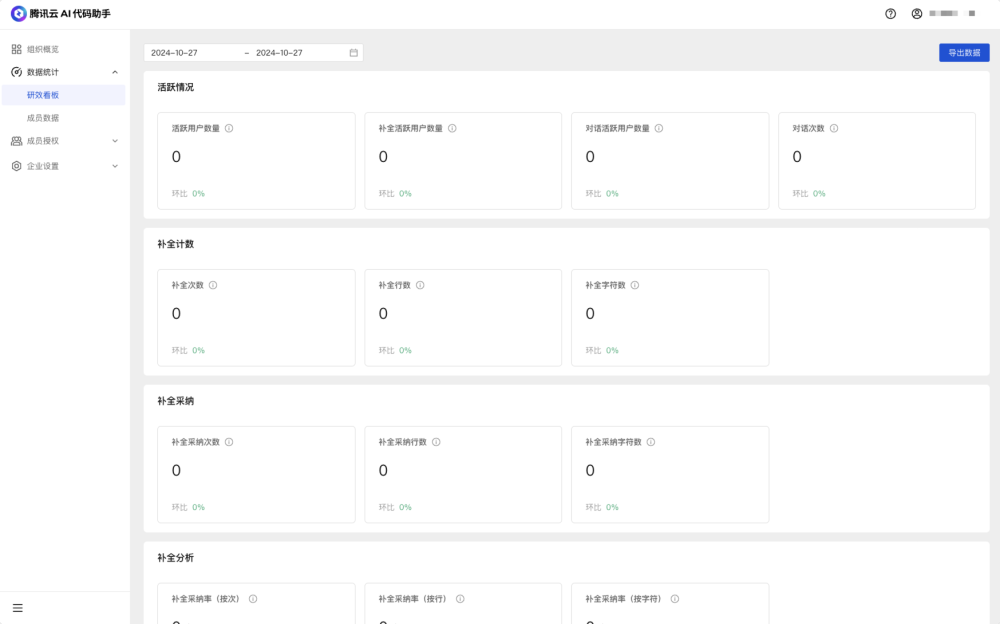
Task: Expand the 企业设置 menu section
Action: (114, 166)
